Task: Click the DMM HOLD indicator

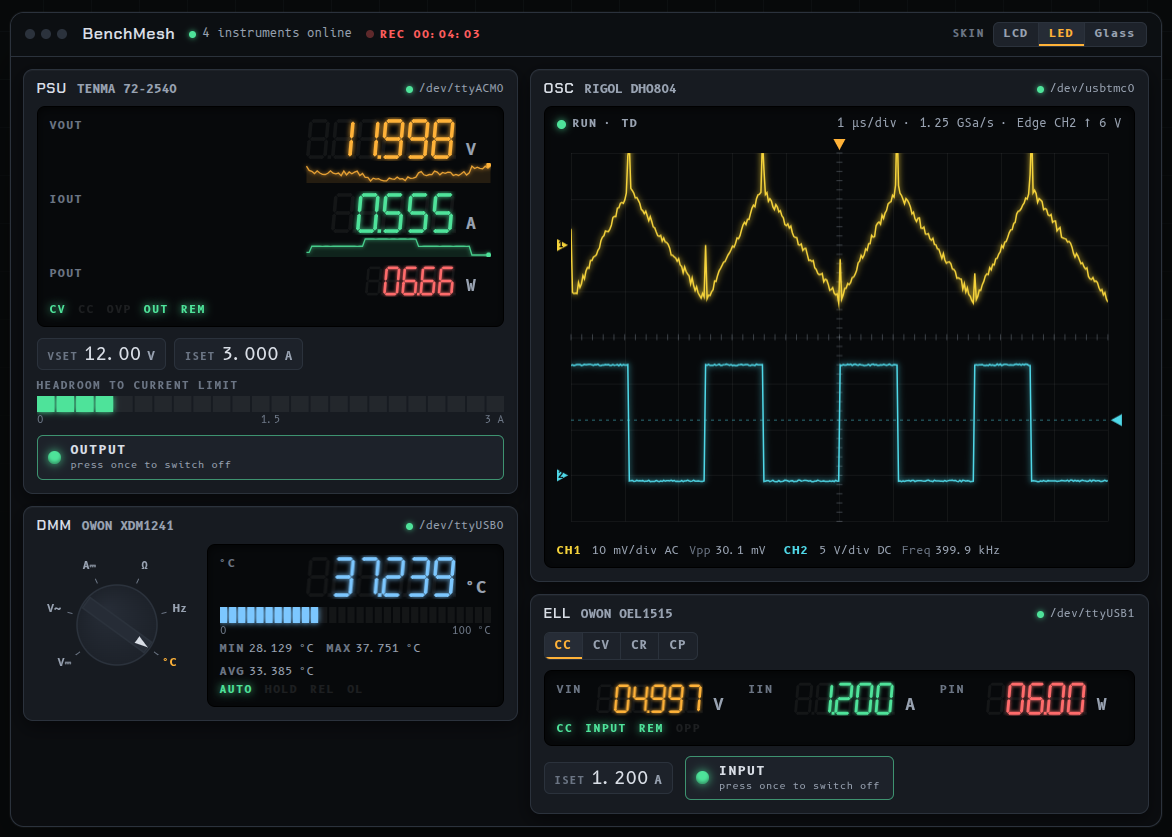Action: [280, 690]
